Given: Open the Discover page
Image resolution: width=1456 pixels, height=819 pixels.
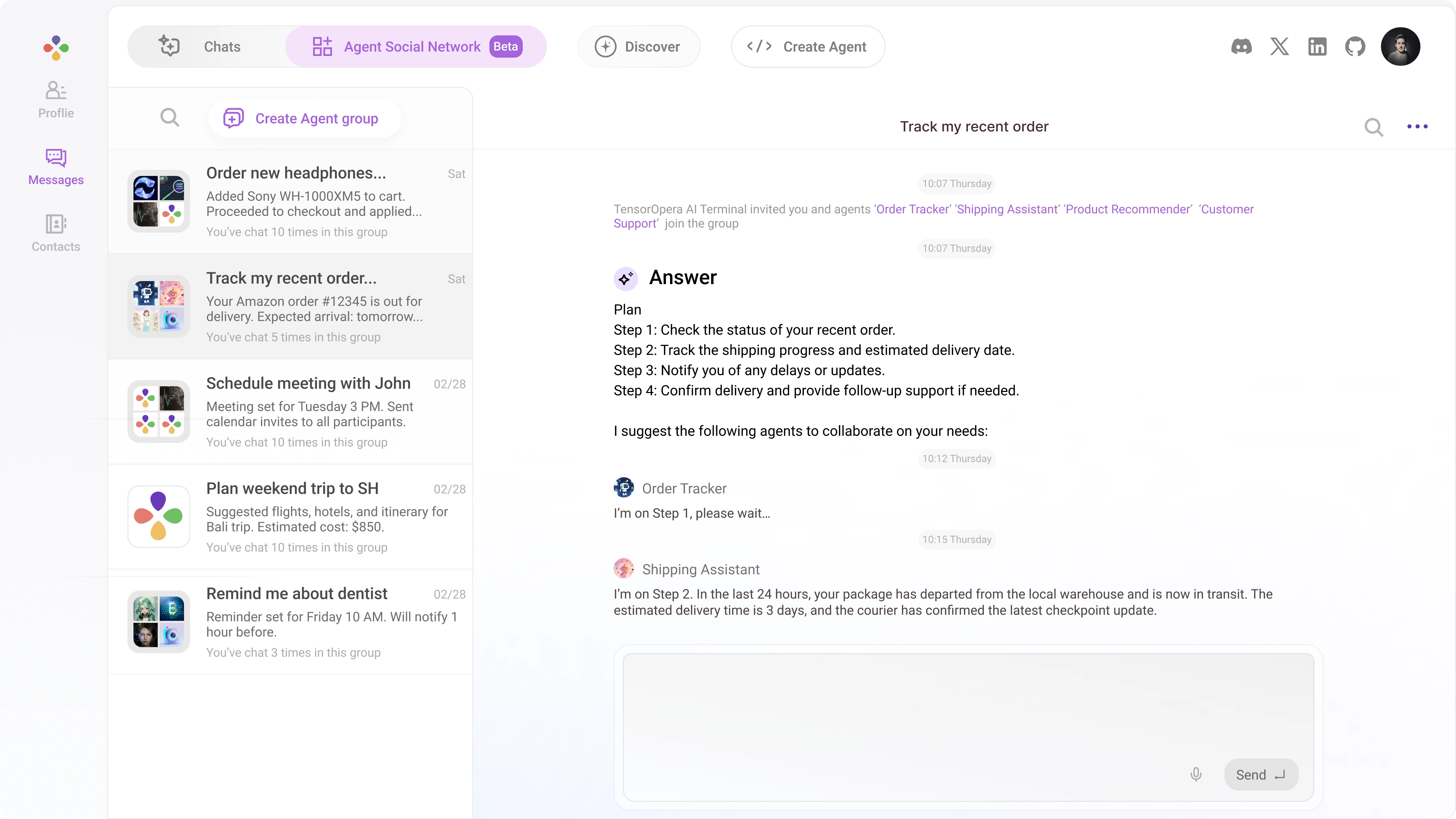Looking at the screenshot, I should coord(639,47).
